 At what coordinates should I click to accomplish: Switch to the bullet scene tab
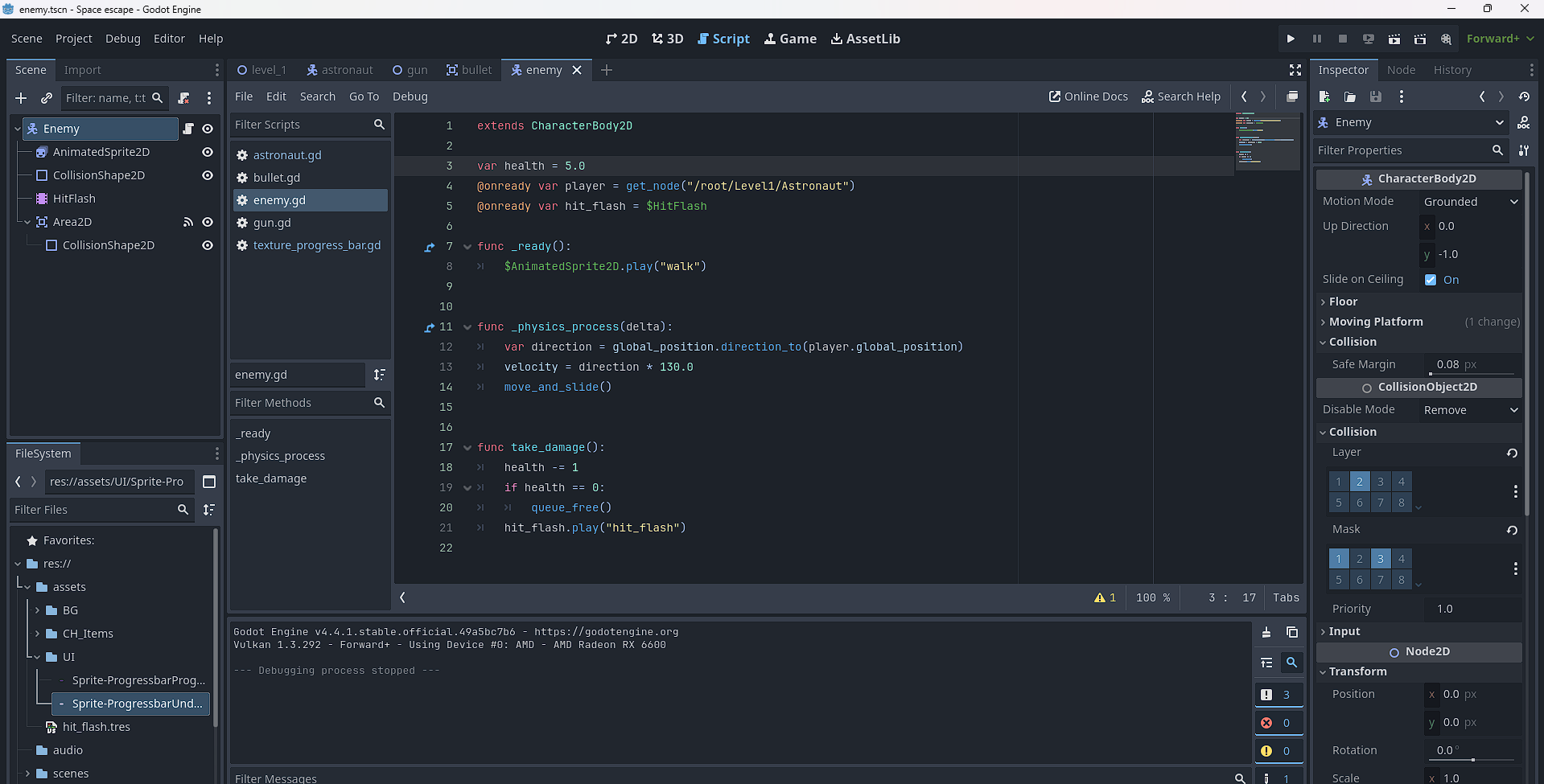coord(469,70)
